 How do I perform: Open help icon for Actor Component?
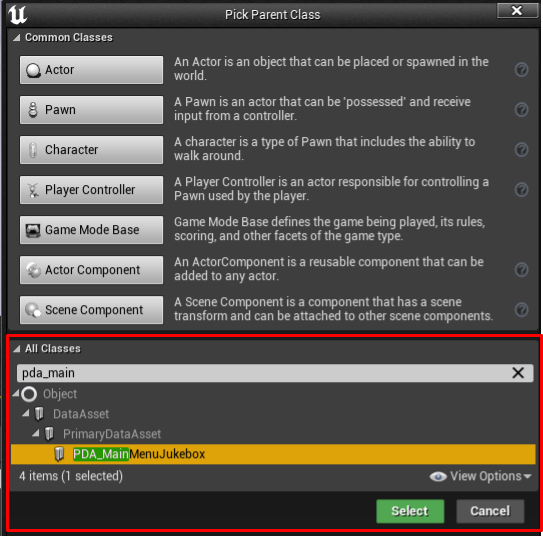click(x=521, y=270)
